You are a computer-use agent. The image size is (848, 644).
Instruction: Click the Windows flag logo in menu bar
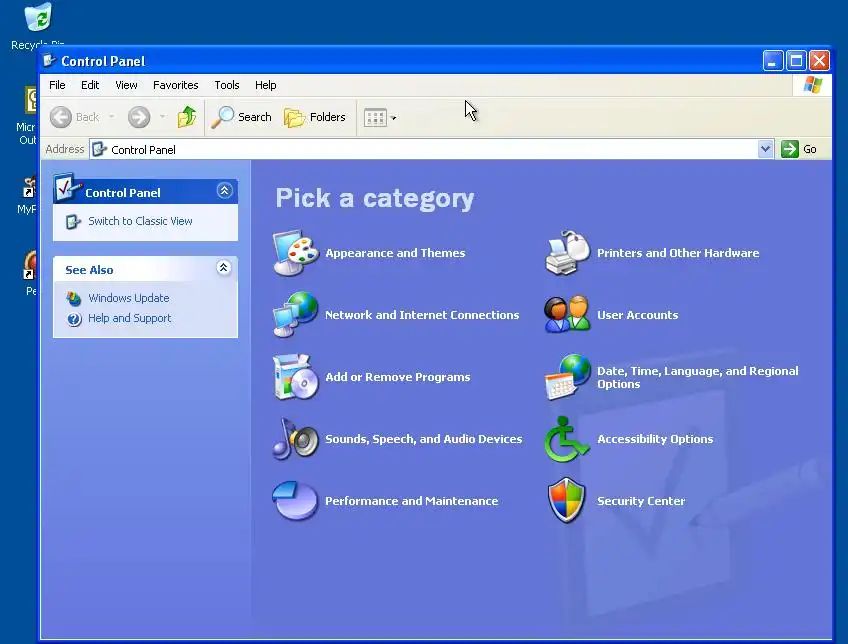pyautogui.click(x=813, y=85)
